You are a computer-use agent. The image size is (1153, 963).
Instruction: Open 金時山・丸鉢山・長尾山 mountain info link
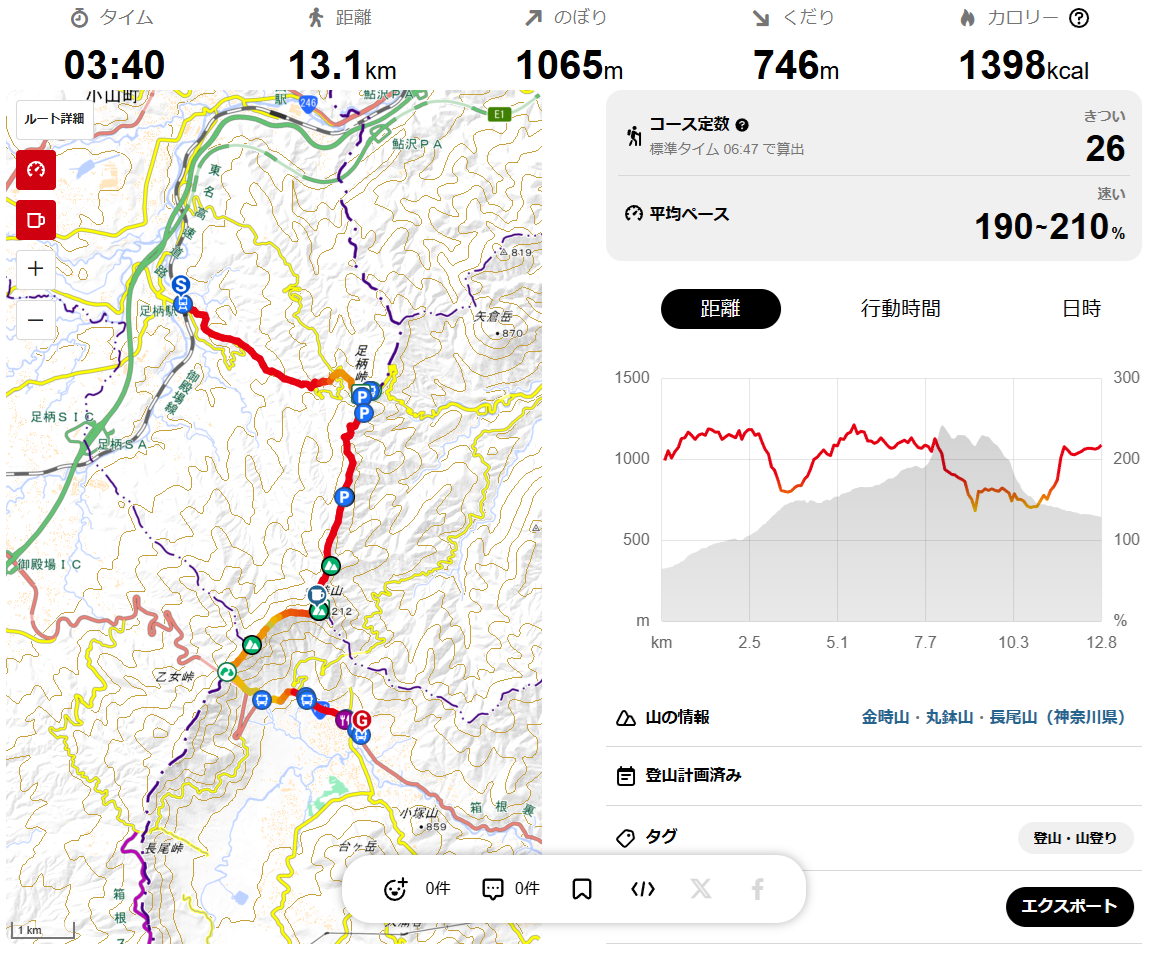tap(993, 717)
